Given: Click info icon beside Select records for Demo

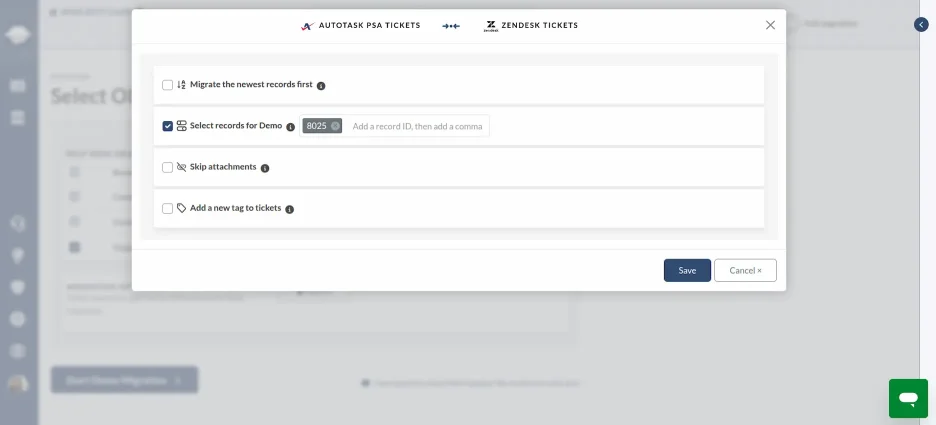Looking at the screenshot, I should [x=291, y=127].
